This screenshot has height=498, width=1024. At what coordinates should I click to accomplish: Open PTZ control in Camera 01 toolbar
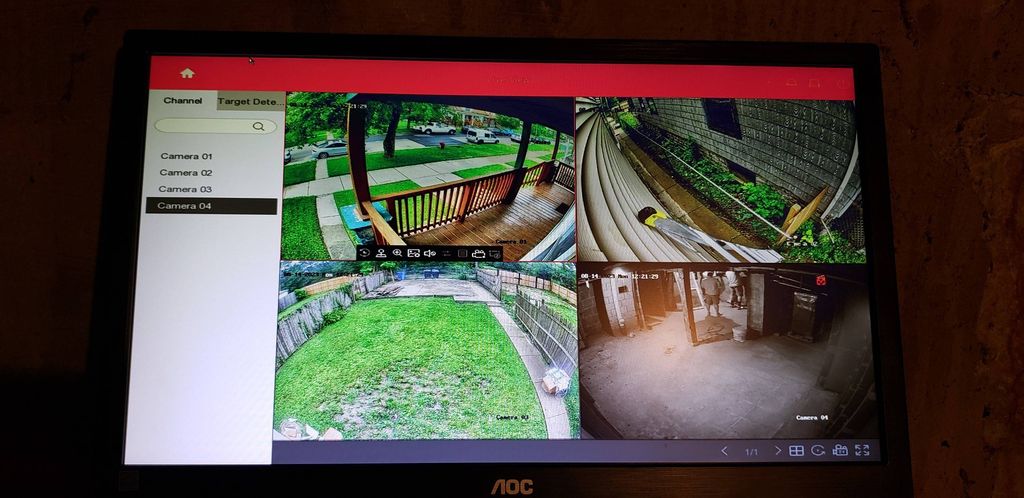[x=381, y=253]
